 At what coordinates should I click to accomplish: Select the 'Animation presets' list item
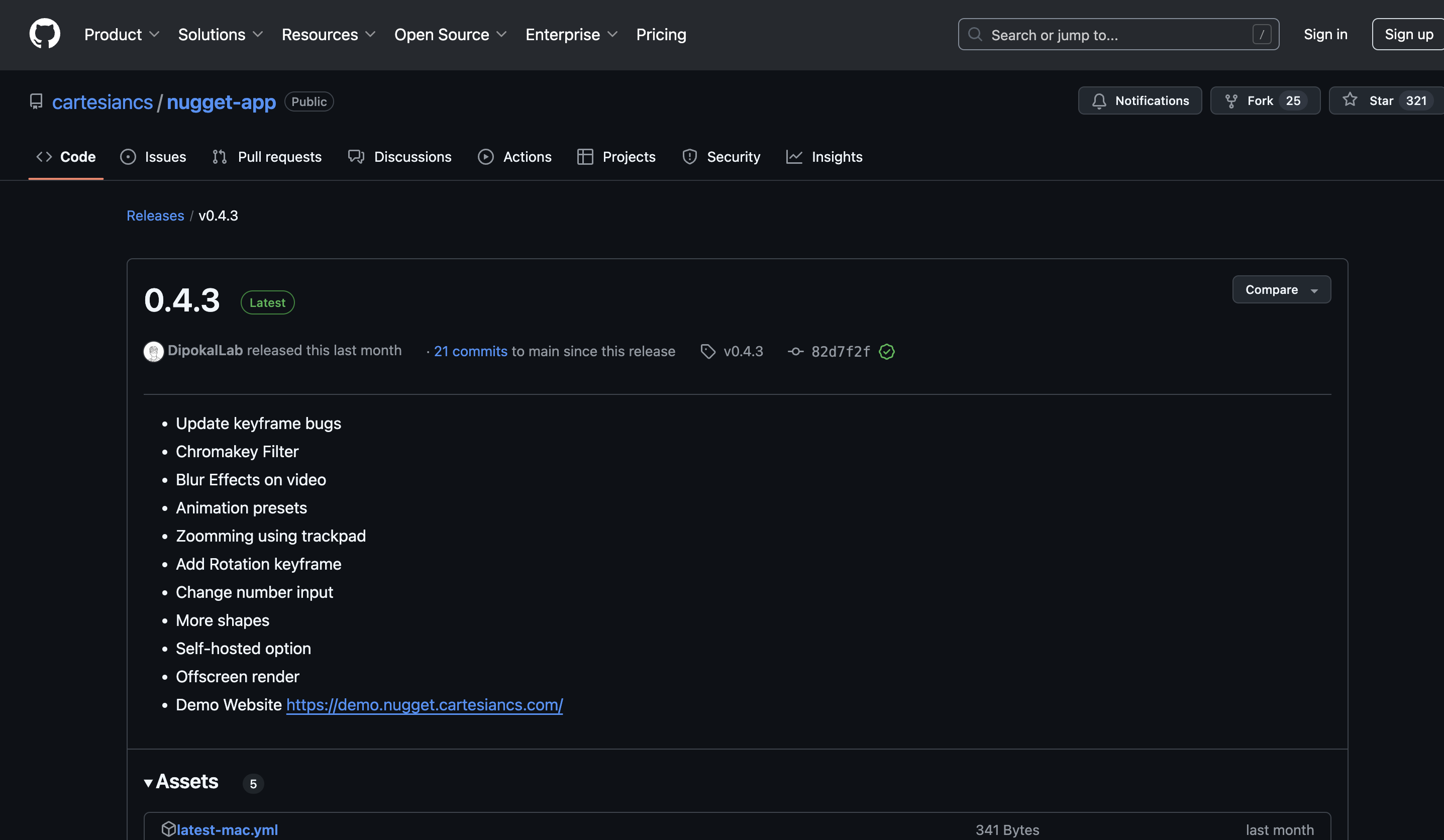pos(241,507)
